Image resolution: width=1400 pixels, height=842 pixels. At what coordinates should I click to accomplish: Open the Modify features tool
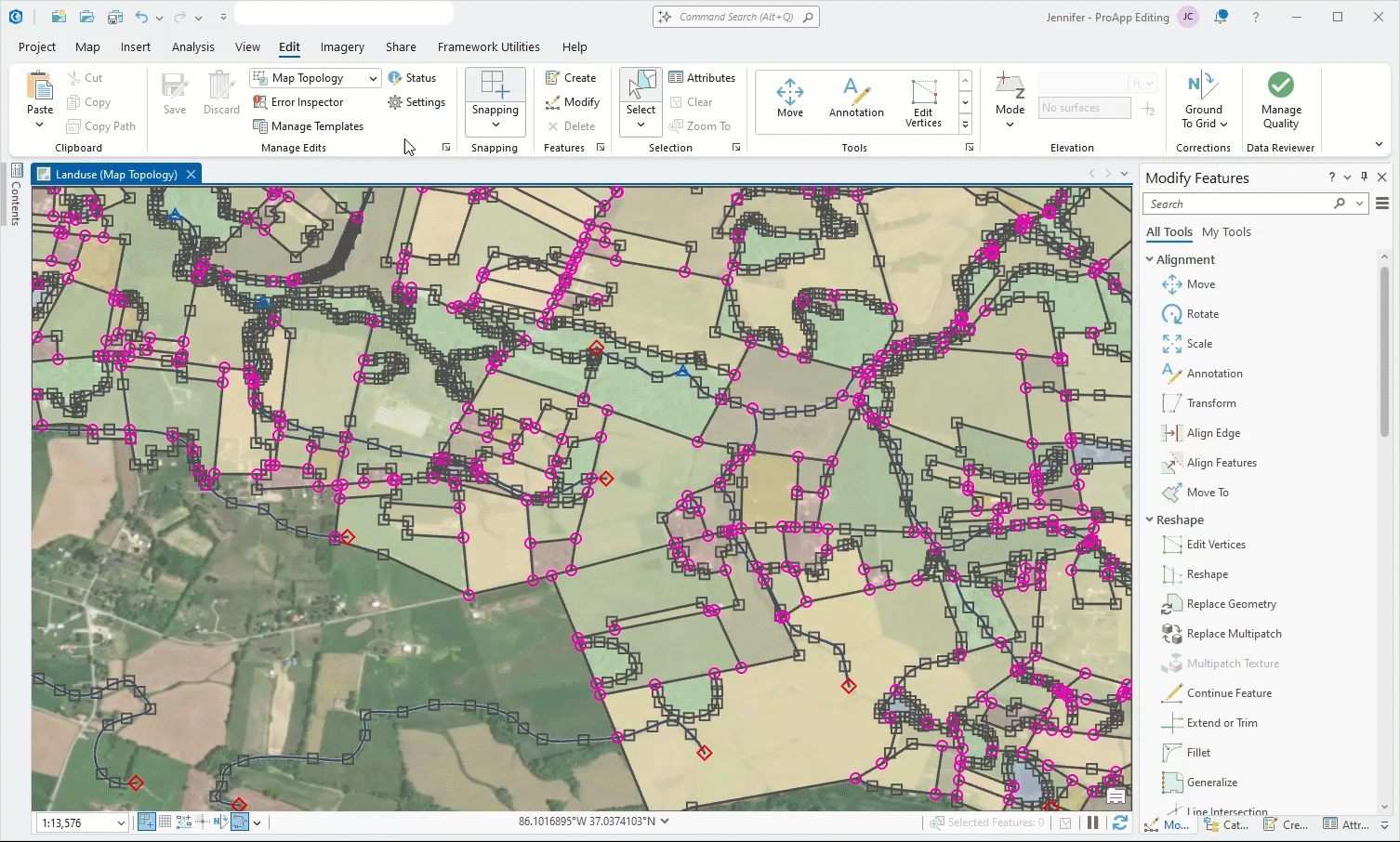pos(573,102)
